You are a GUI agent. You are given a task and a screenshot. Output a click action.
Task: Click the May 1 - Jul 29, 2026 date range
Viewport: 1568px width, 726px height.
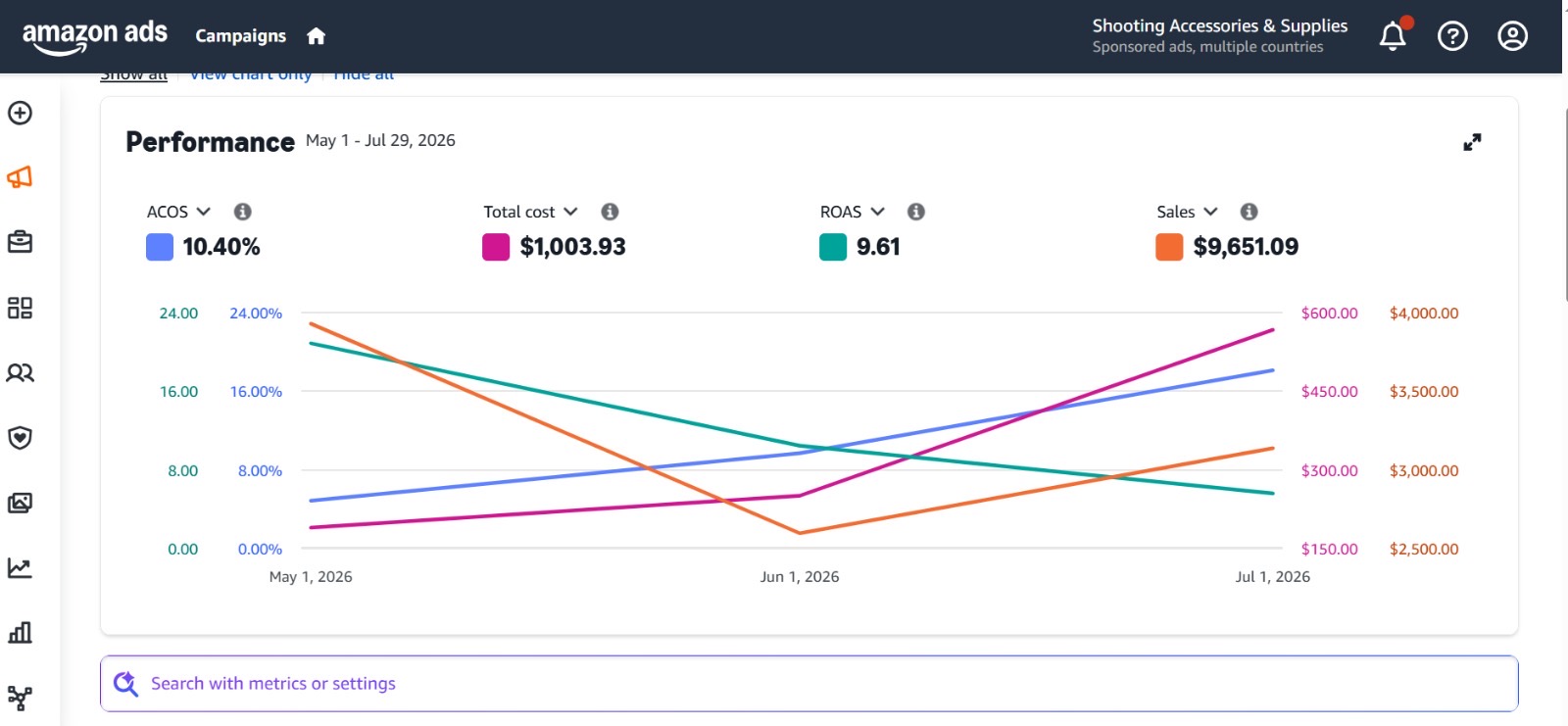380,140
